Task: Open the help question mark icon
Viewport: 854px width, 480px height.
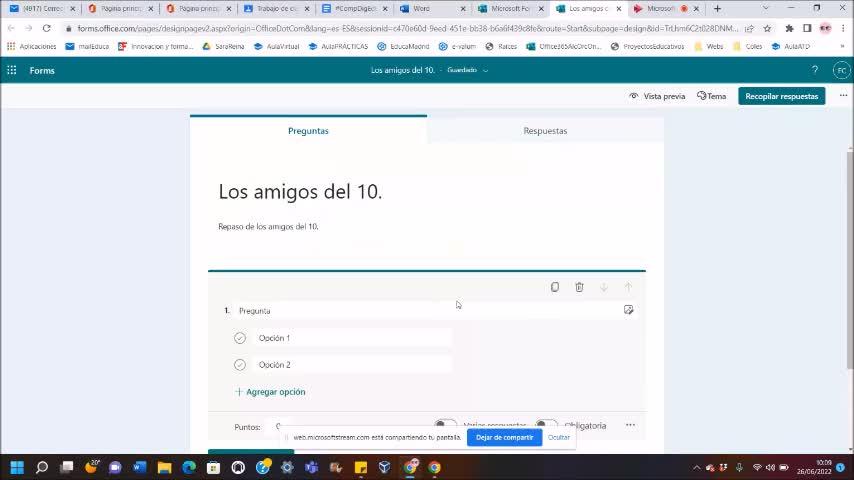Action: point(815,70)
